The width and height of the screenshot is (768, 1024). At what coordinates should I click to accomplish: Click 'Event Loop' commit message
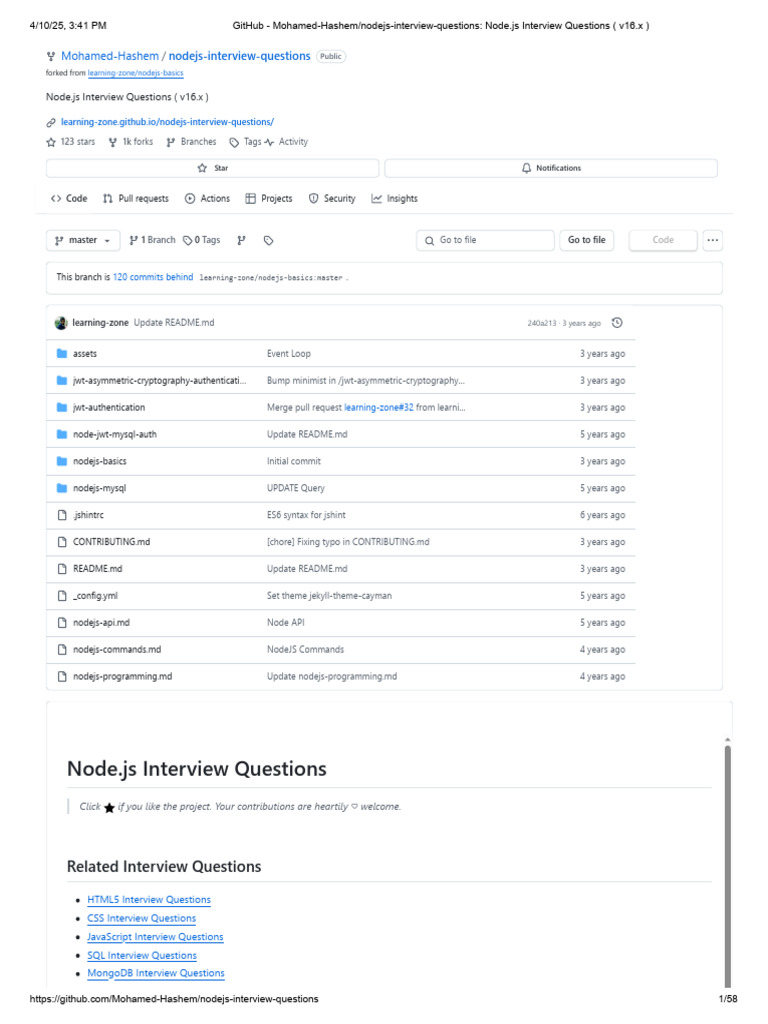tap(289, 354)
